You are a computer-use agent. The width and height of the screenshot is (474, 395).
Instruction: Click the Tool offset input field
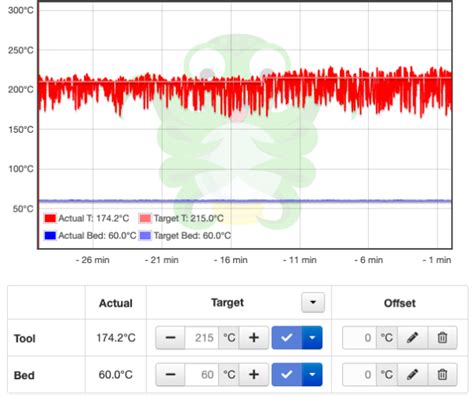click(x=360, y=338)
